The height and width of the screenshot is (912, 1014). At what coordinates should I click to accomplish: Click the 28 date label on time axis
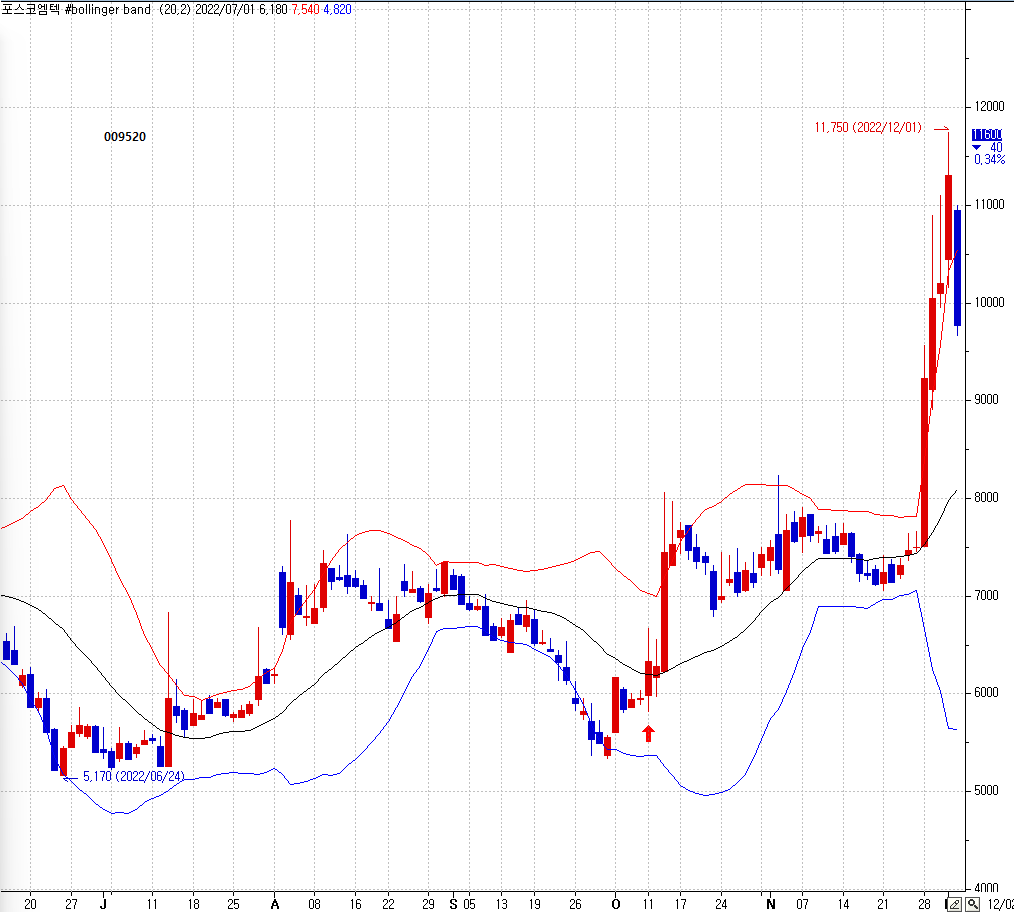coord(924,904)
